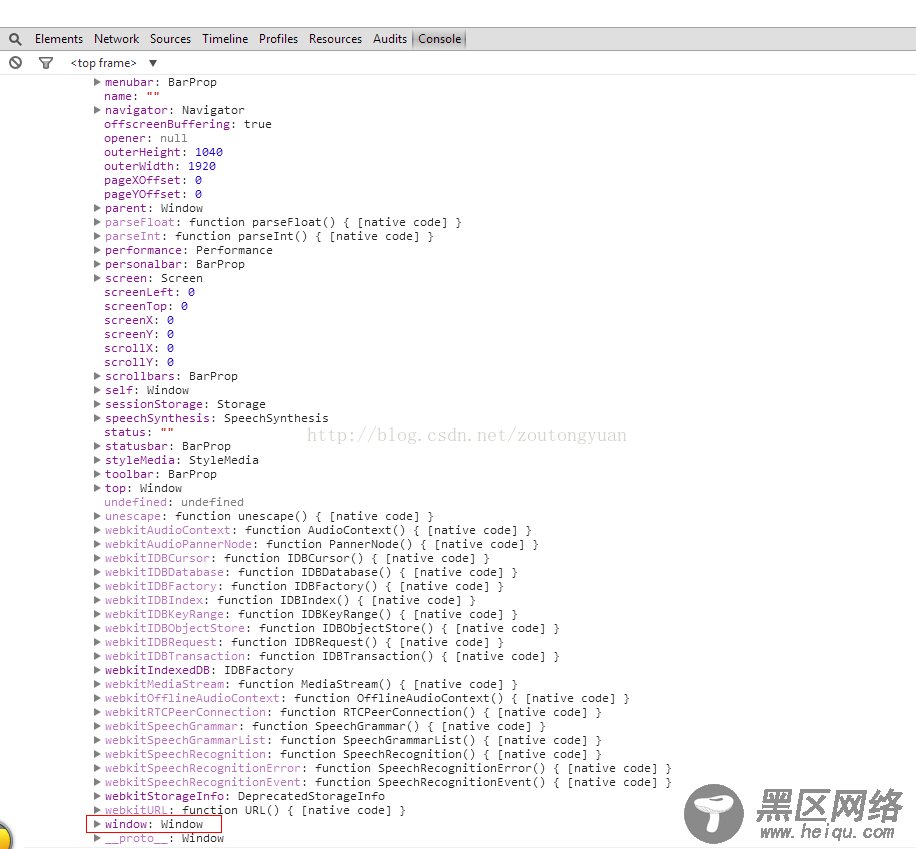Expand the styleMedia: StyleMedia property
Viewport: 916px width, 849px height.
coord(97,460)
